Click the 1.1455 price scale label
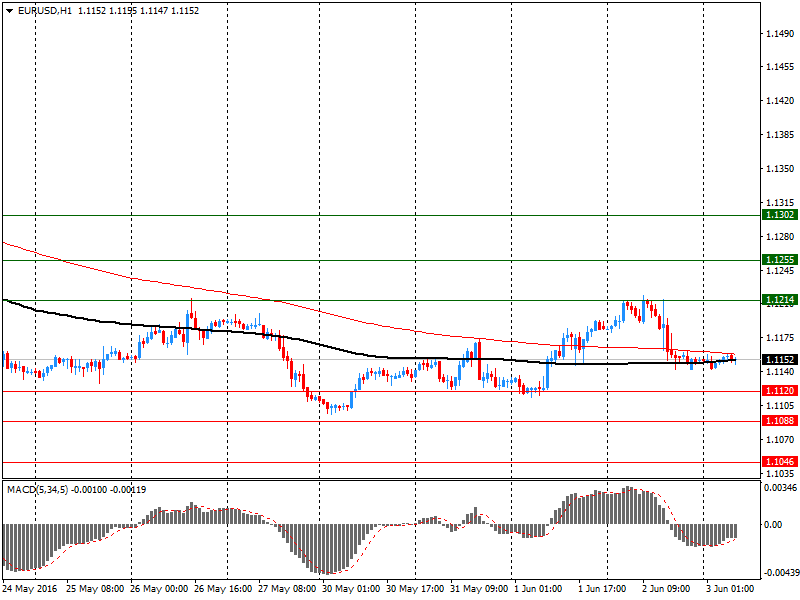 pyautogui.click(x=780, y=67)
